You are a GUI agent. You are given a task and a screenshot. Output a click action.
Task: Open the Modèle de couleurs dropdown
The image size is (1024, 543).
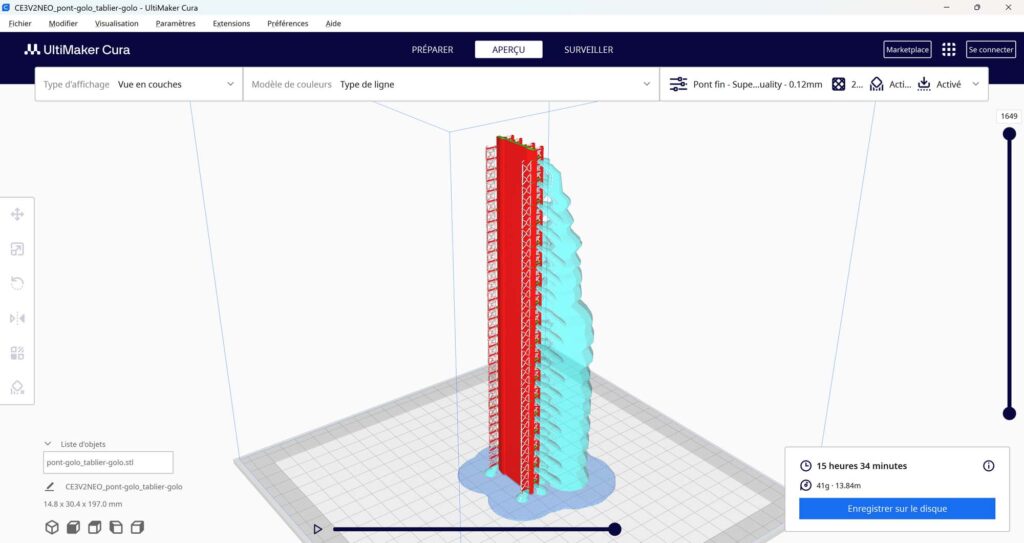[450, 85]
